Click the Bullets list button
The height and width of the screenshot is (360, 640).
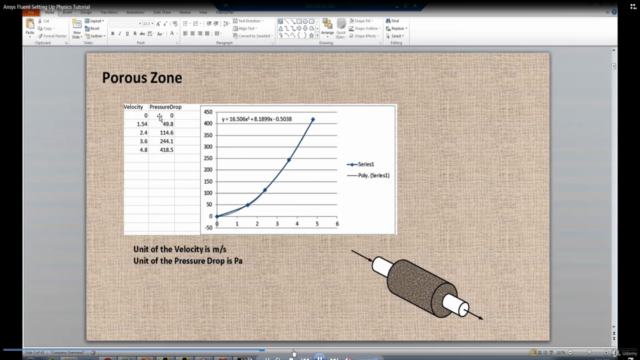pyautogui.click(x=186, y=24)
